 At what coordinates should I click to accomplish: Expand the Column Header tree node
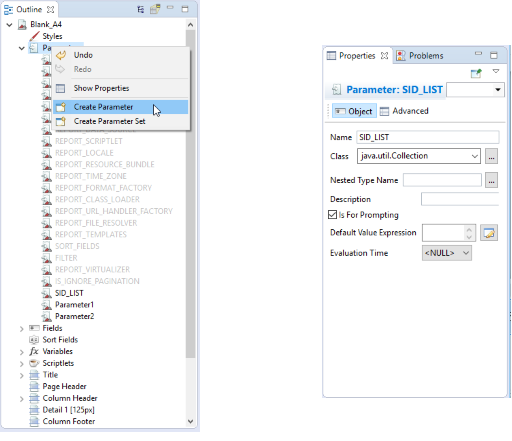click(22, 399)
